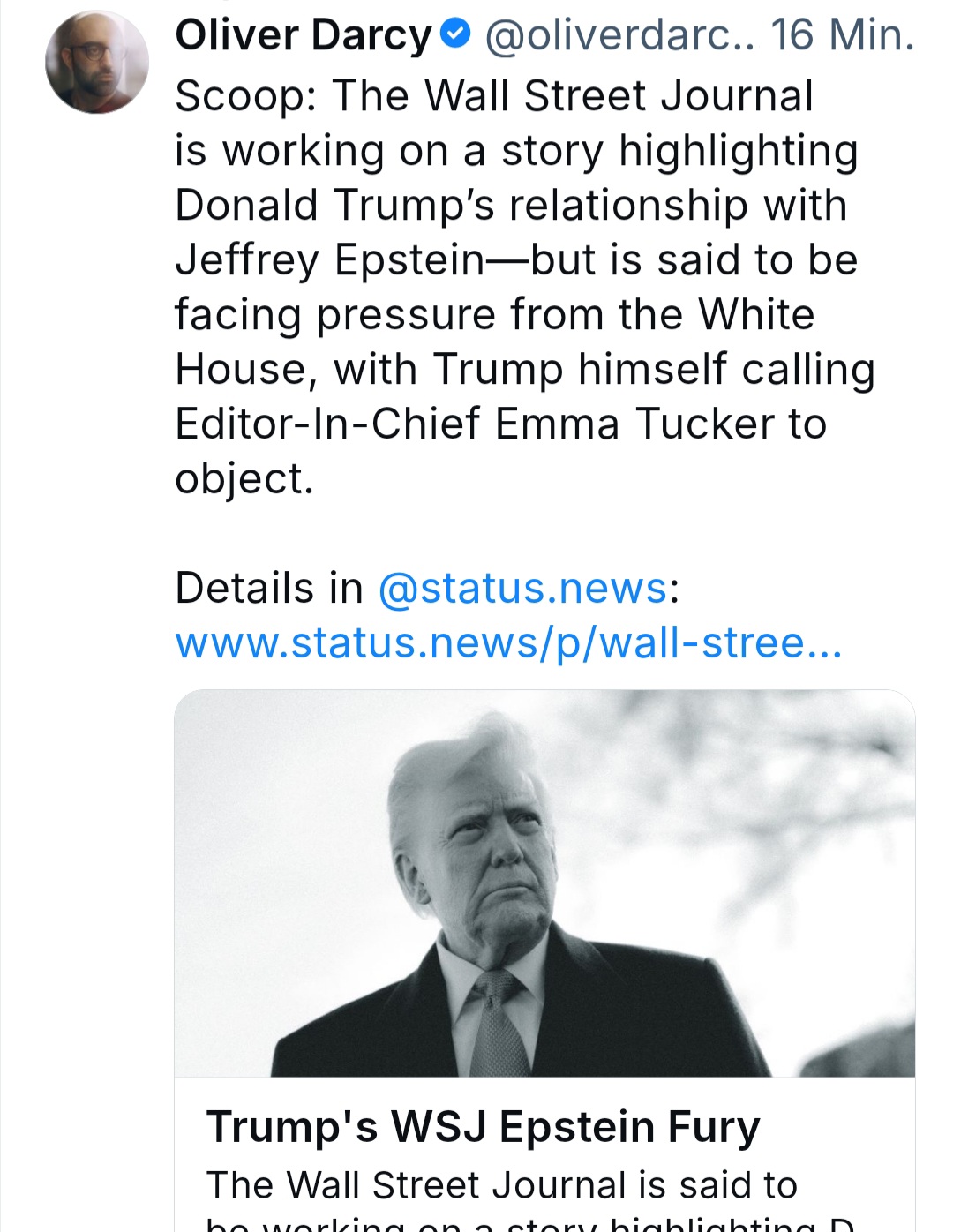Click 'is working on a story highlighting' line
This screenshot has height=1232, width=953.
(x=516, y=151)
